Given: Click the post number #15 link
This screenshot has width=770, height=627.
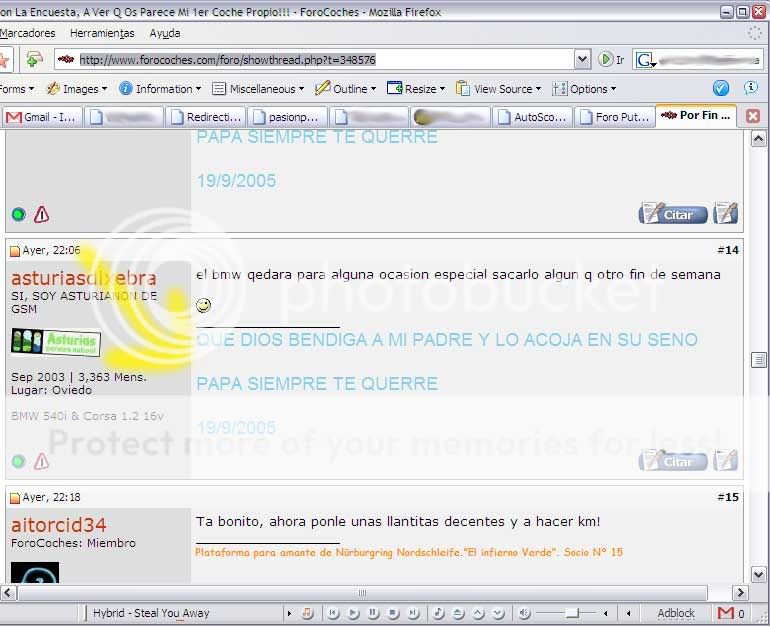Looking at the screenshot, I should (x=728, y=497).
